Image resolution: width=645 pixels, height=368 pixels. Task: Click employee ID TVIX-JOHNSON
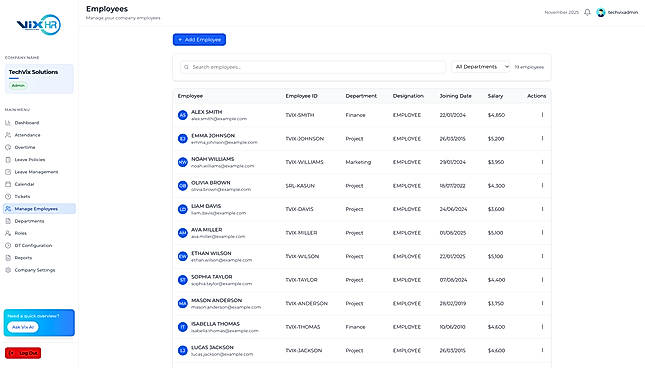click(304, 139)
